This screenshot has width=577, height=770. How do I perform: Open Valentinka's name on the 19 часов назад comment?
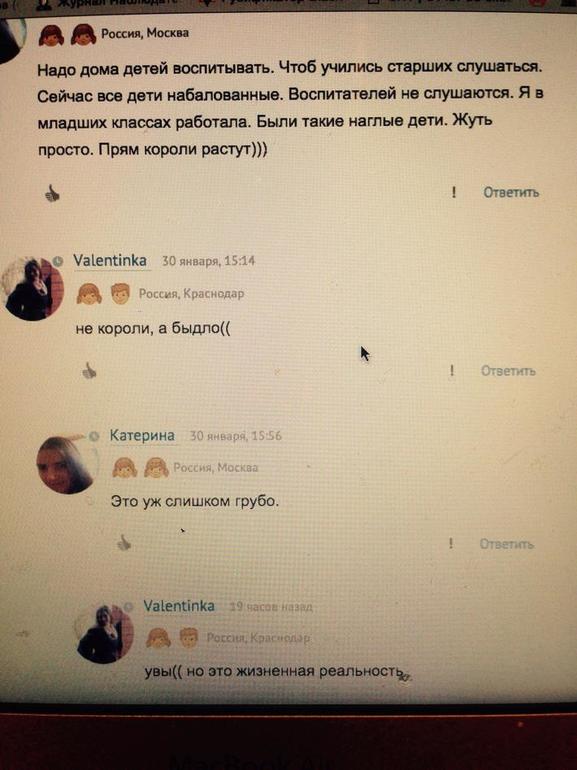[179, 606]
